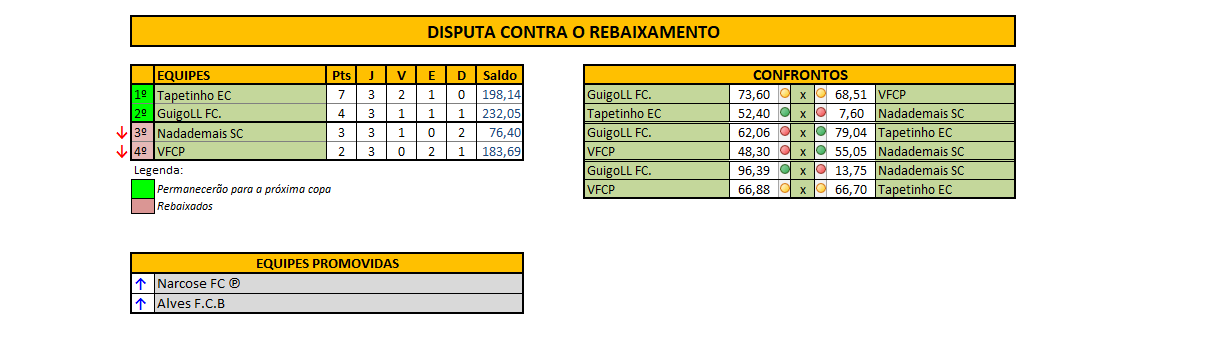Click pink Rebaixados legend swatch
This screenshot has width=1209, height=360.
coord(143,206)
